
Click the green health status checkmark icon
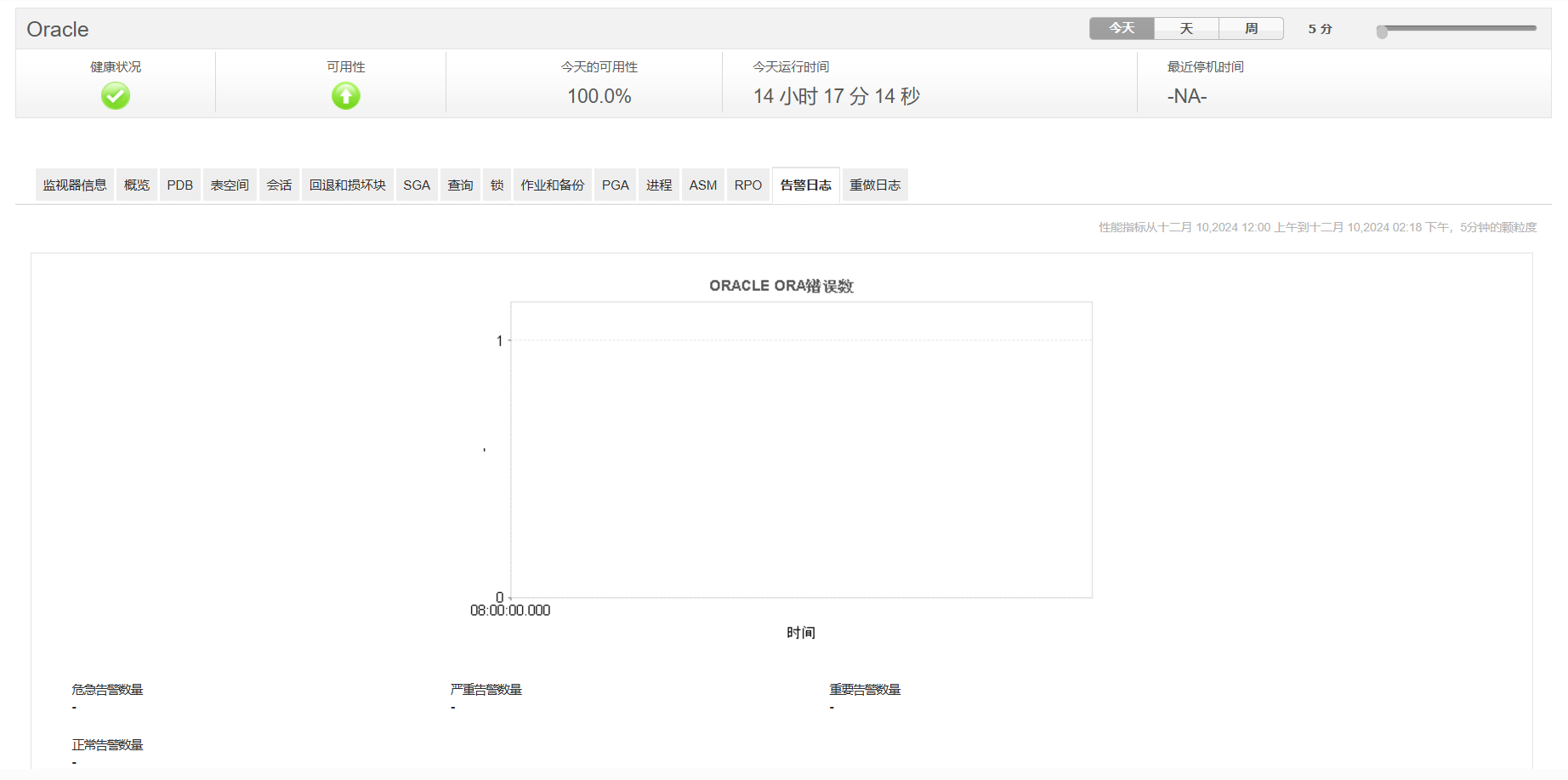[x=116, y=96]
